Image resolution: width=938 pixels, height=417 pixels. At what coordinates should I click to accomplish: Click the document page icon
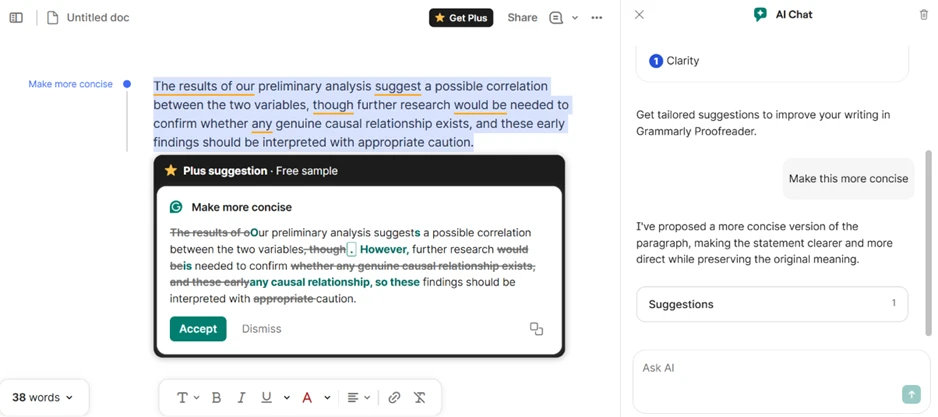pyautogui.click(x=53, y=18)
